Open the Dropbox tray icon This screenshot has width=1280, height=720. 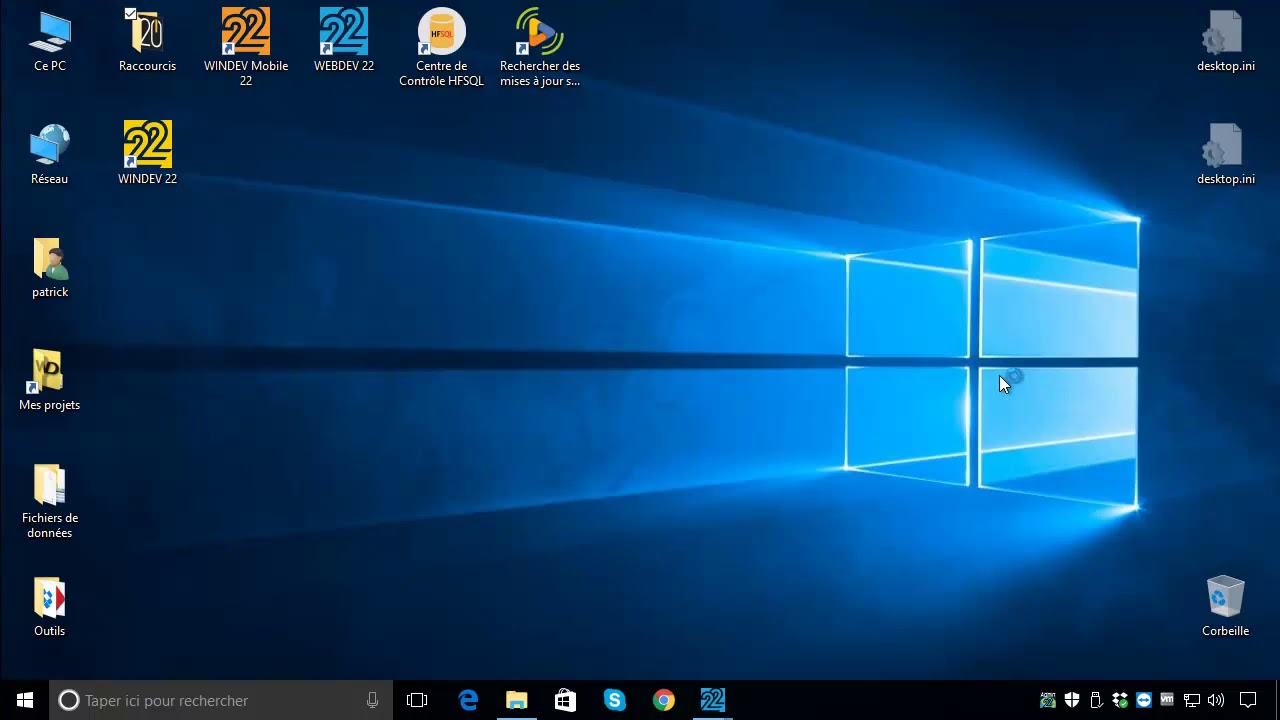point(1120,700)
